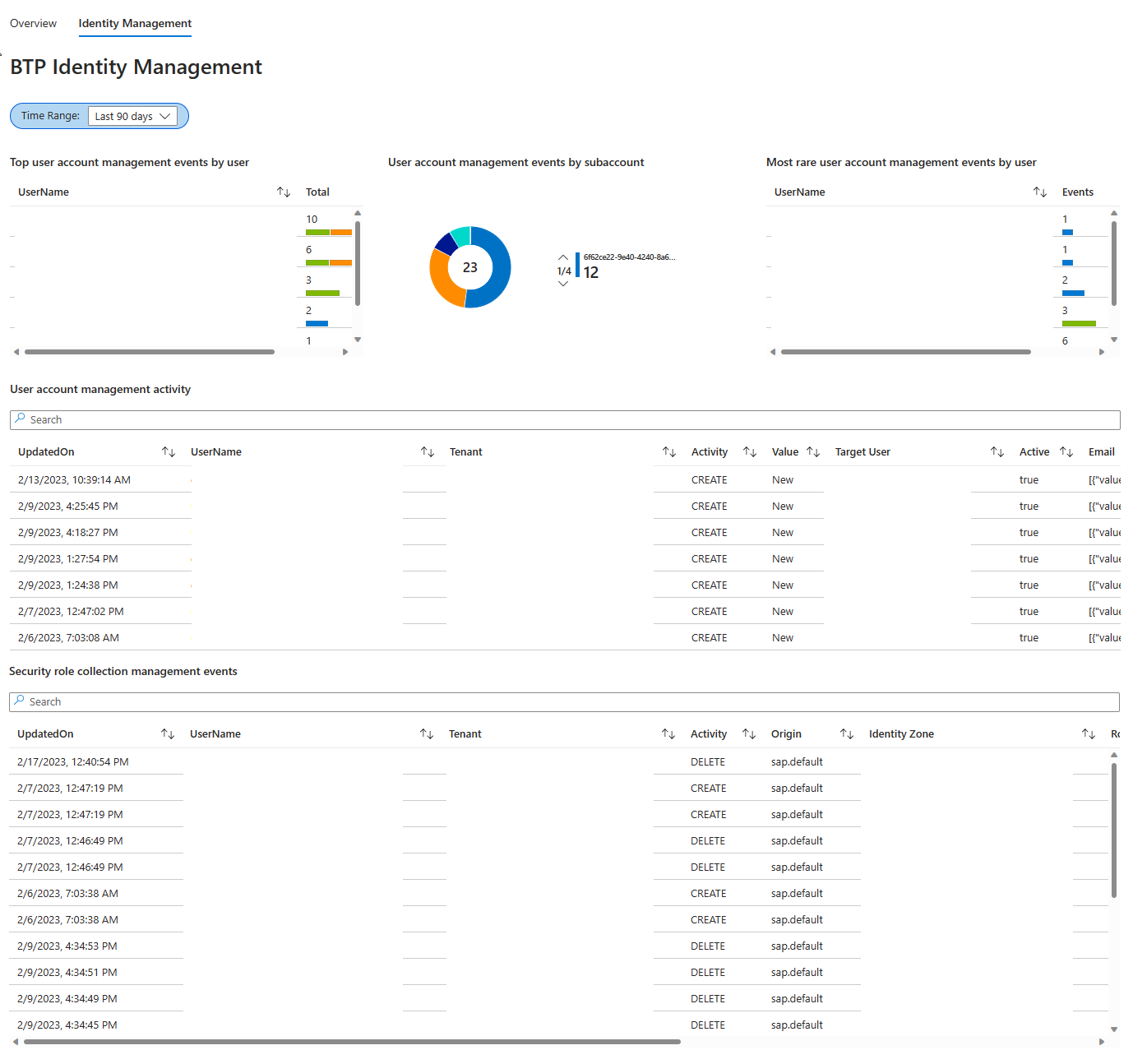The height and width of the screenshot is (1064, 1133).
Task: Go to previous donut chart legend page
Action: click(563, 257)
